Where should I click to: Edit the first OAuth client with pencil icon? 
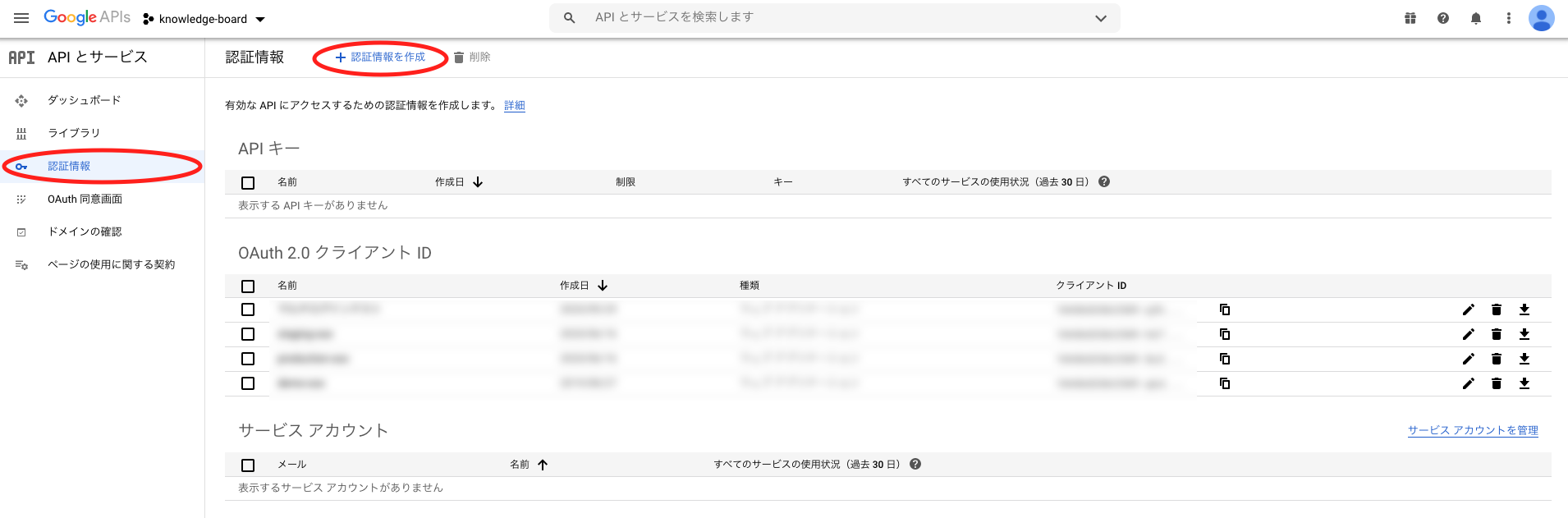point(1469,309)
